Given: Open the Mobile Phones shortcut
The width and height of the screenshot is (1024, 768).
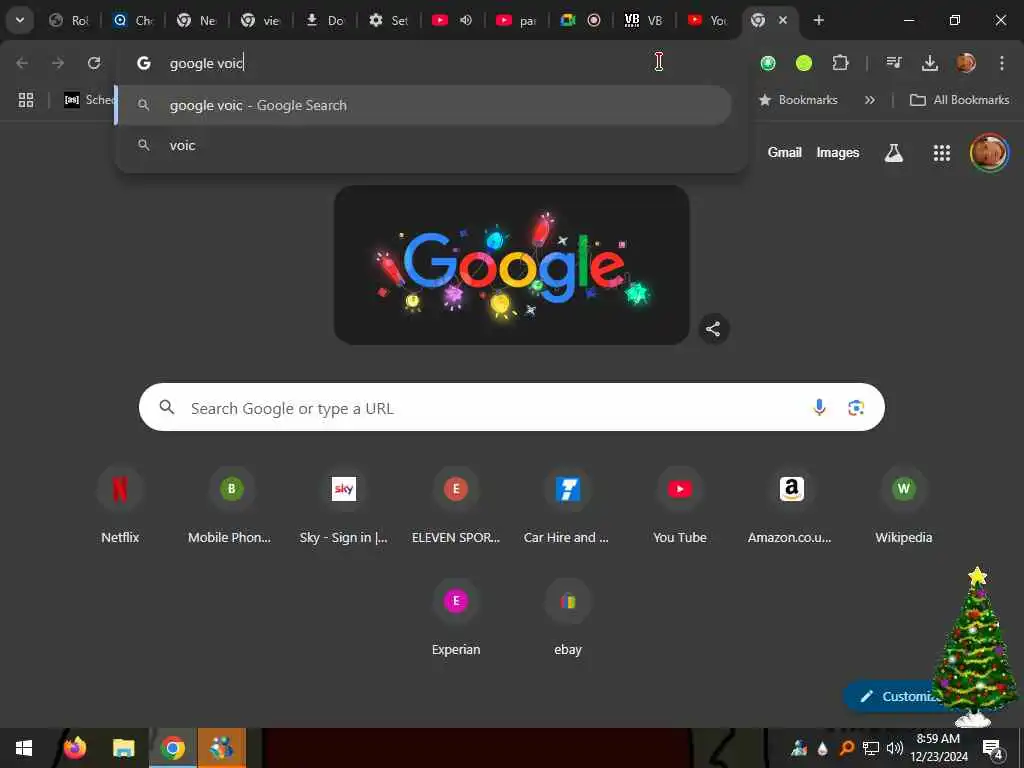Looking at the screenshot, I should (231, 506).
